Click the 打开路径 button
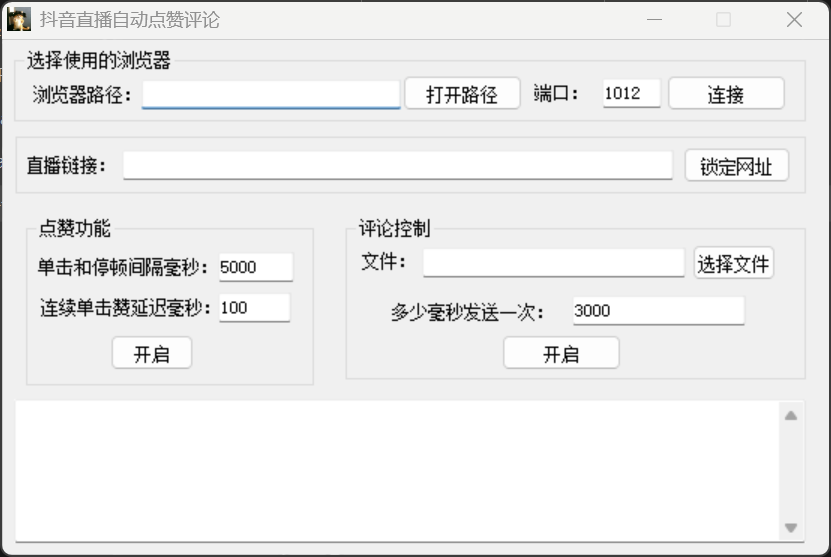This screenshot has width=831, height=557. pos(462,94)
